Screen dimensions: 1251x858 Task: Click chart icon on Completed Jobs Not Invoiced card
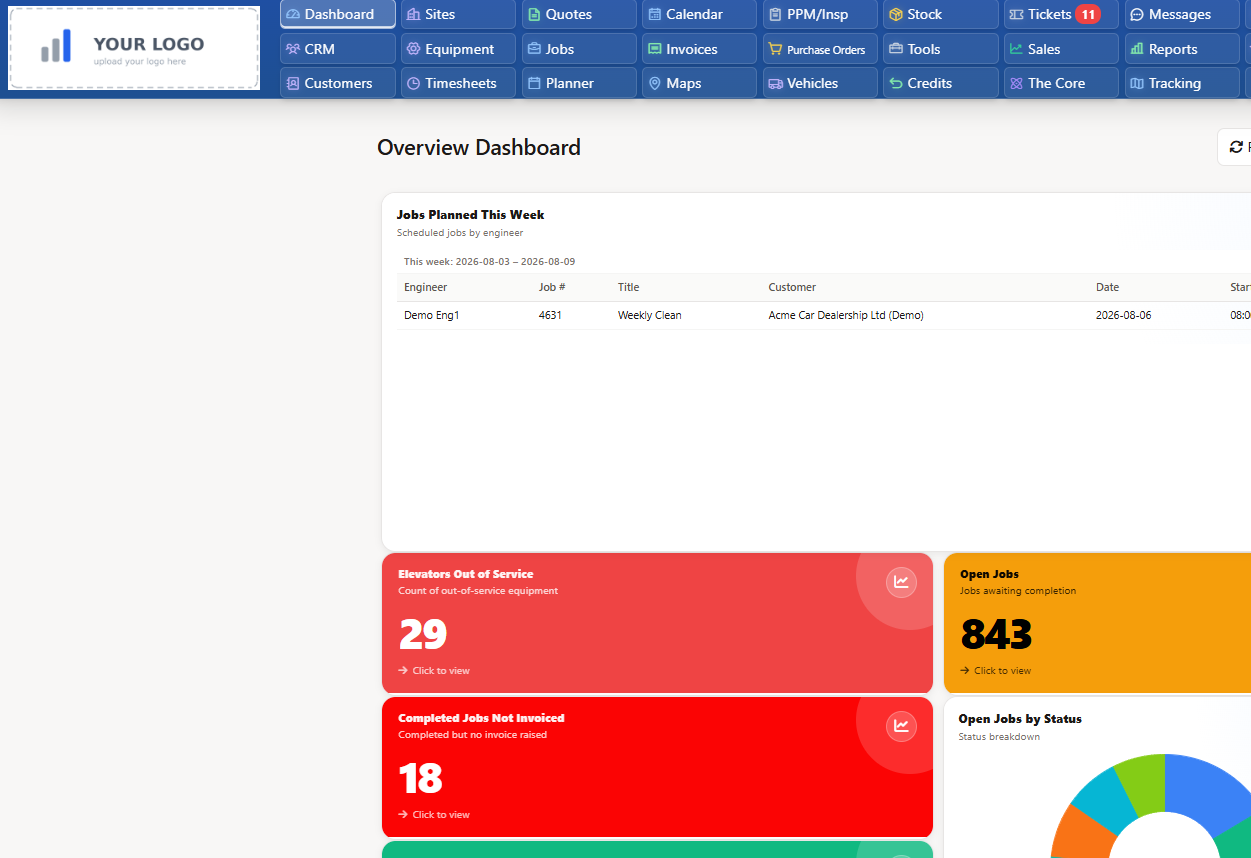pos(901,726)
